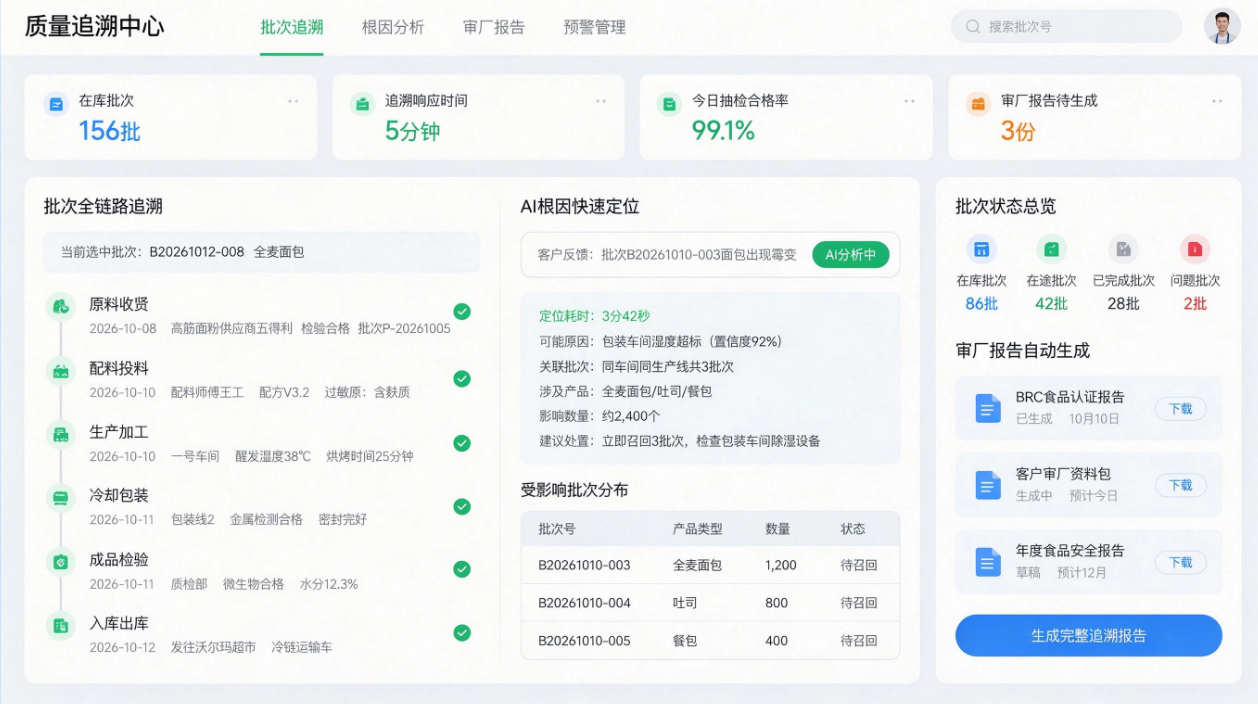Click the 批次号 column header

tap(557, 529)
